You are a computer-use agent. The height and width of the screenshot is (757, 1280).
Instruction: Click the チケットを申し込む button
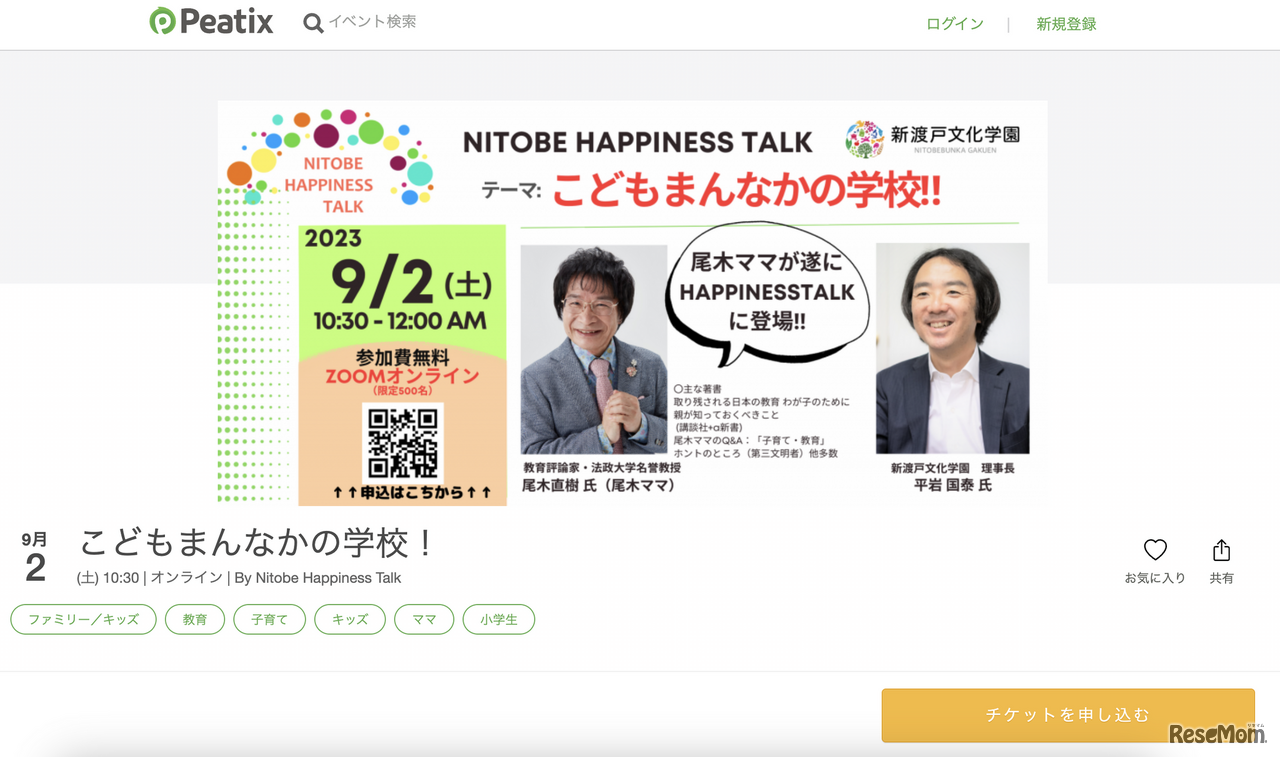[1068, 715]
